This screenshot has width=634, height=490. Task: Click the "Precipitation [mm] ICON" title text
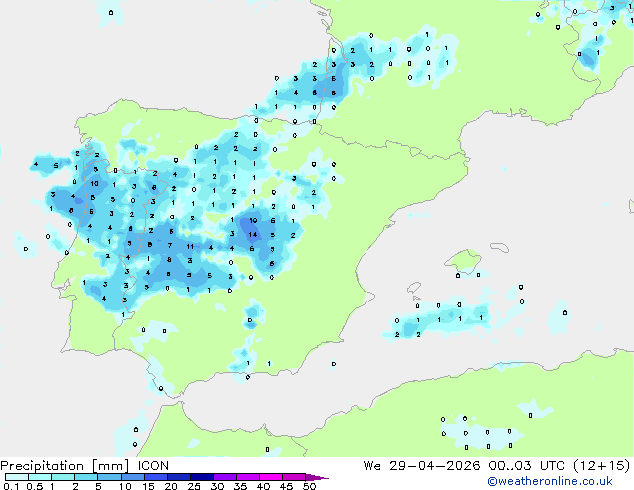[x=85, y=466]
